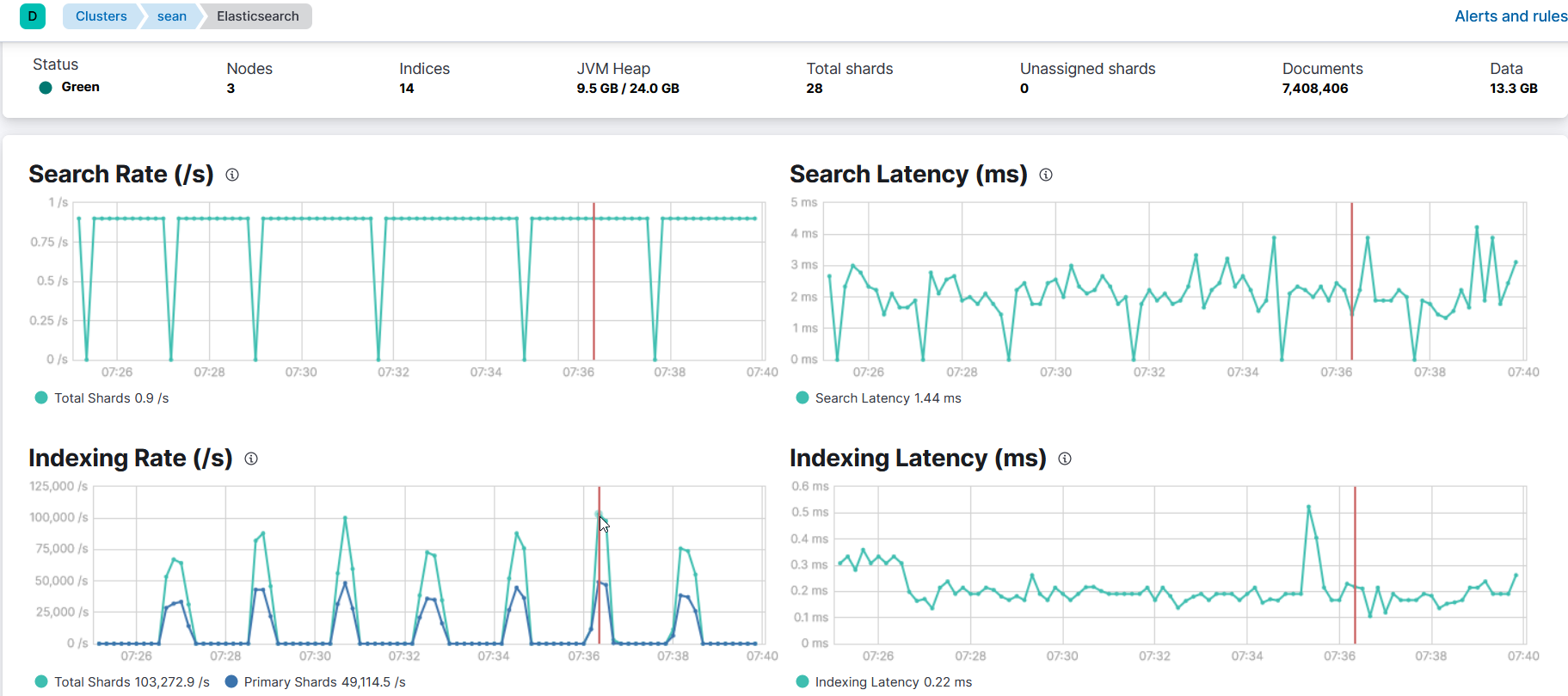Click the Data size 13.3 GB
This screenshot has height=696, width=1568.
click(1514, 89)
